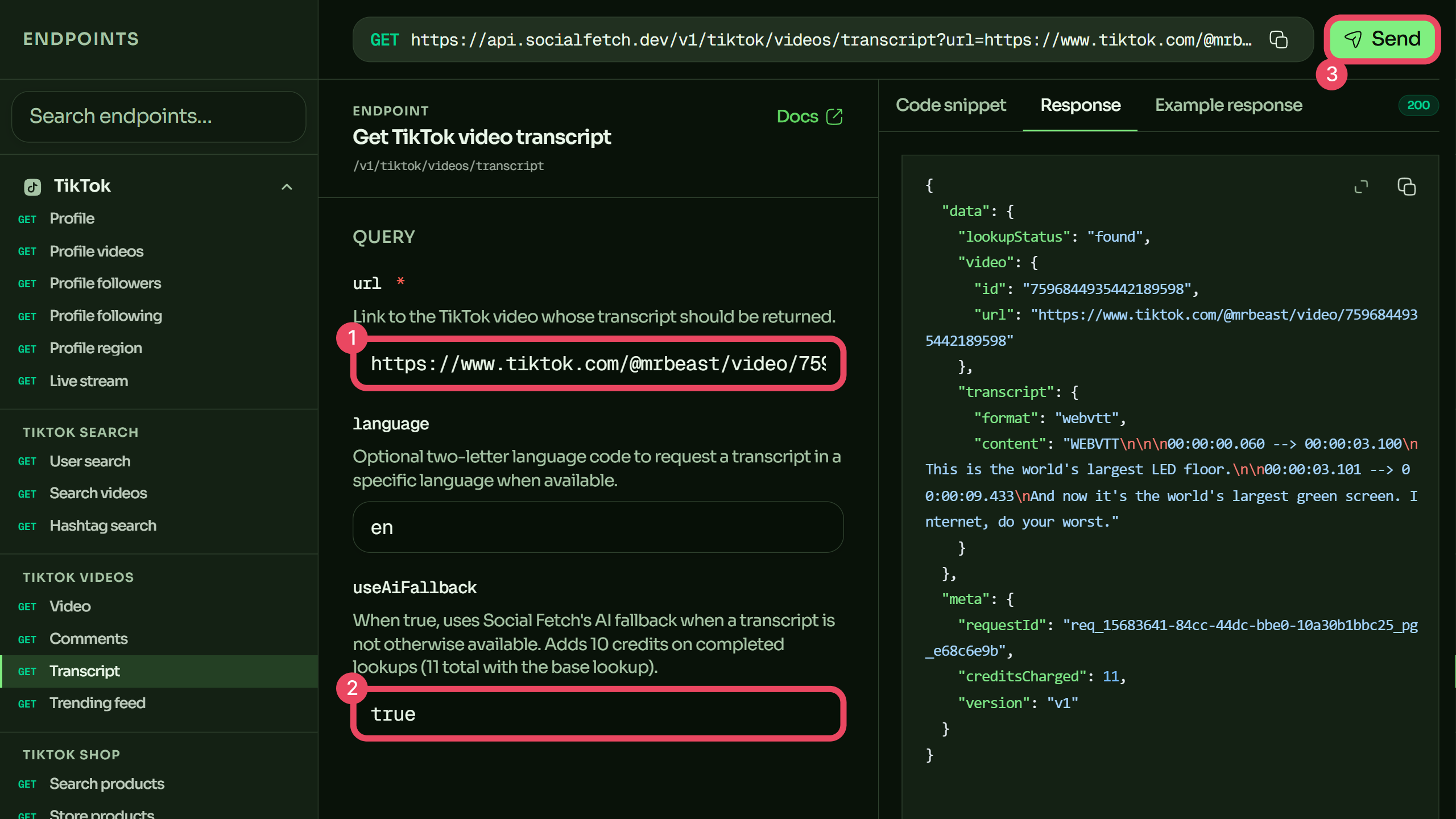The width and height of the screenshot is (1456, 819).
Task: Click the TIKTOK SEARCH section header
Action: click(x=81, y=432)
